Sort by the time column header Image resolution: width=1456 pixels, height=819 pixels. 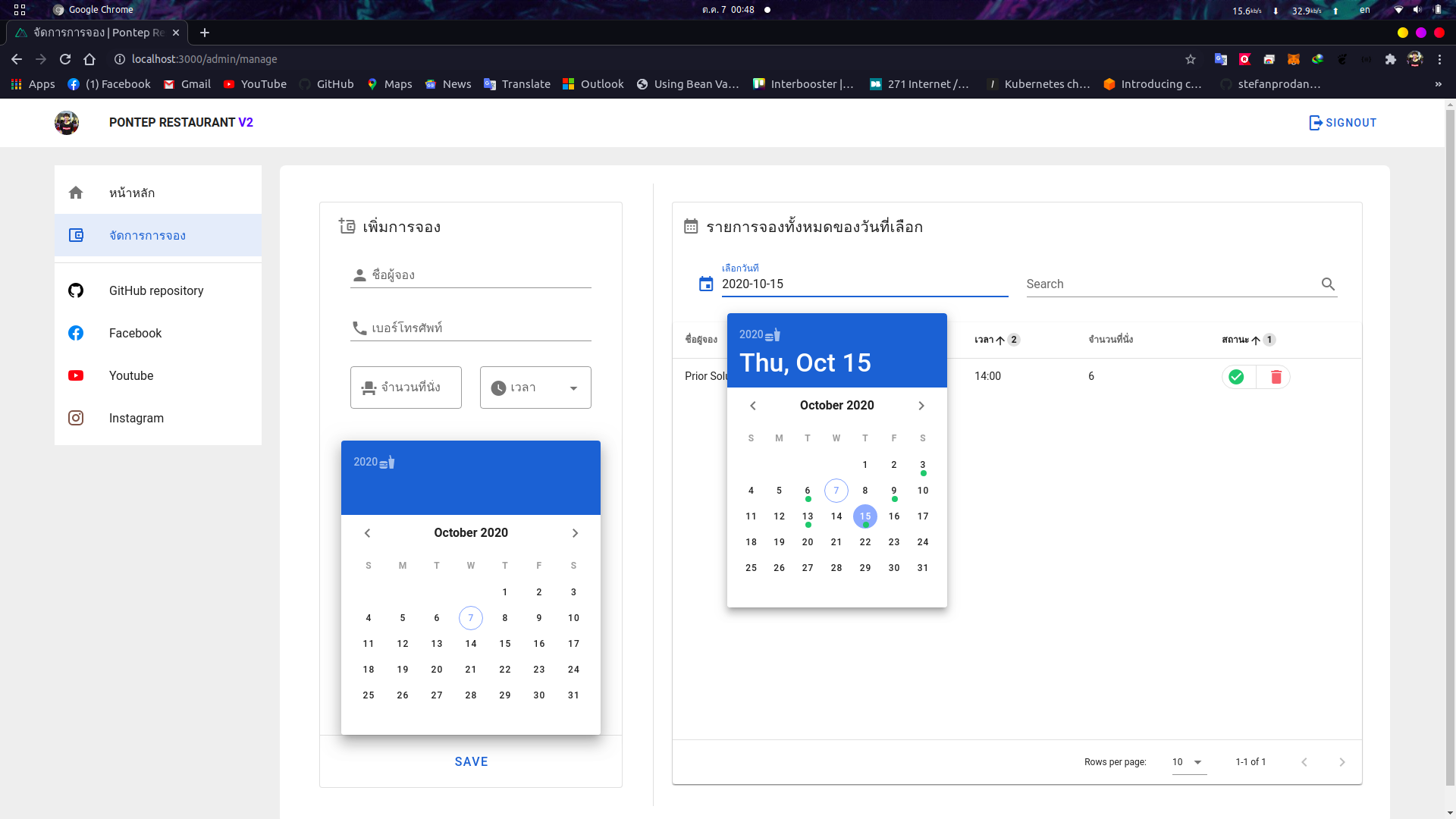pyautogui.click(x=996, y=340)
